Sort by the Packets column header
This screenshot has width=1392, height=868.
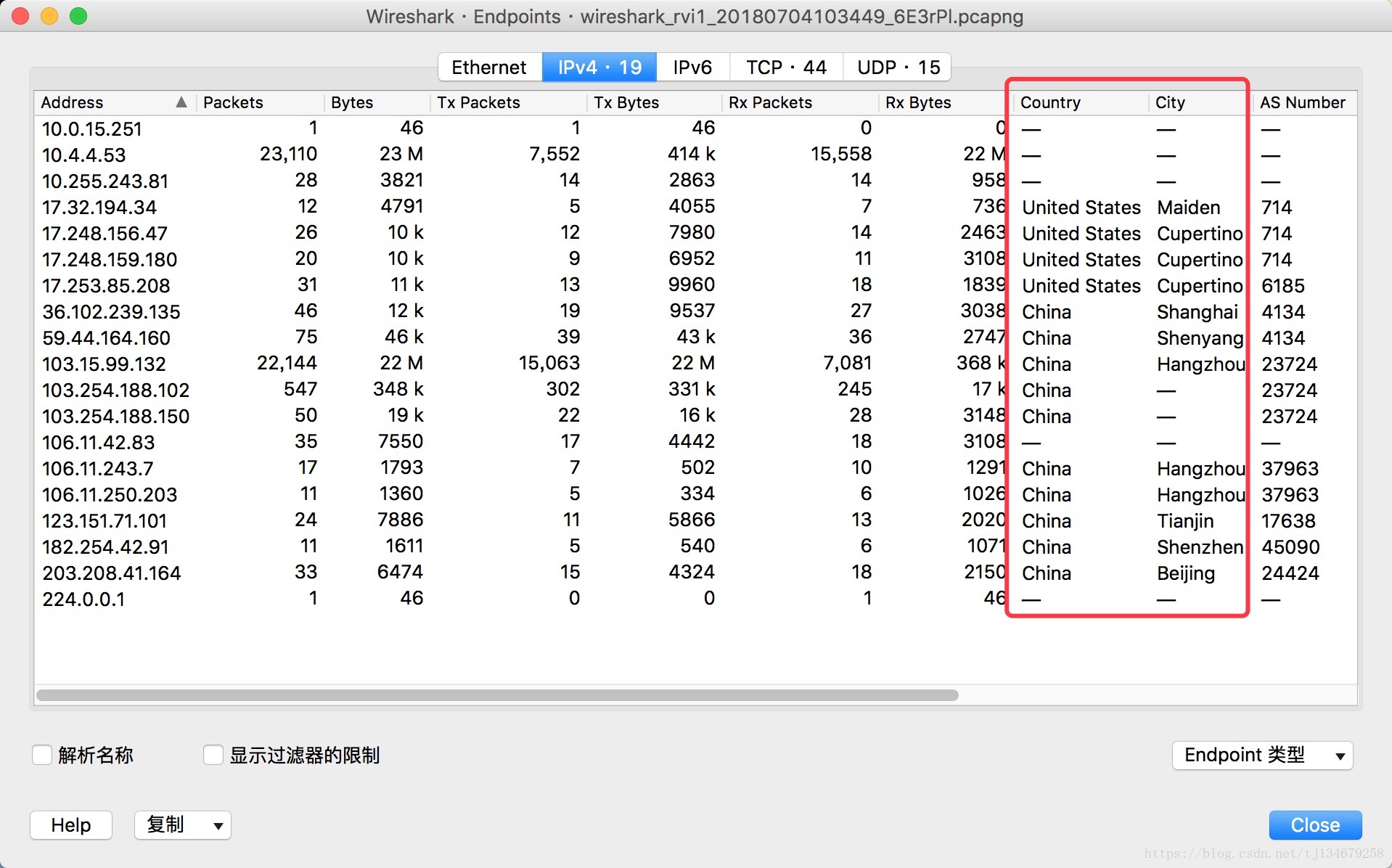coord(260,102)
